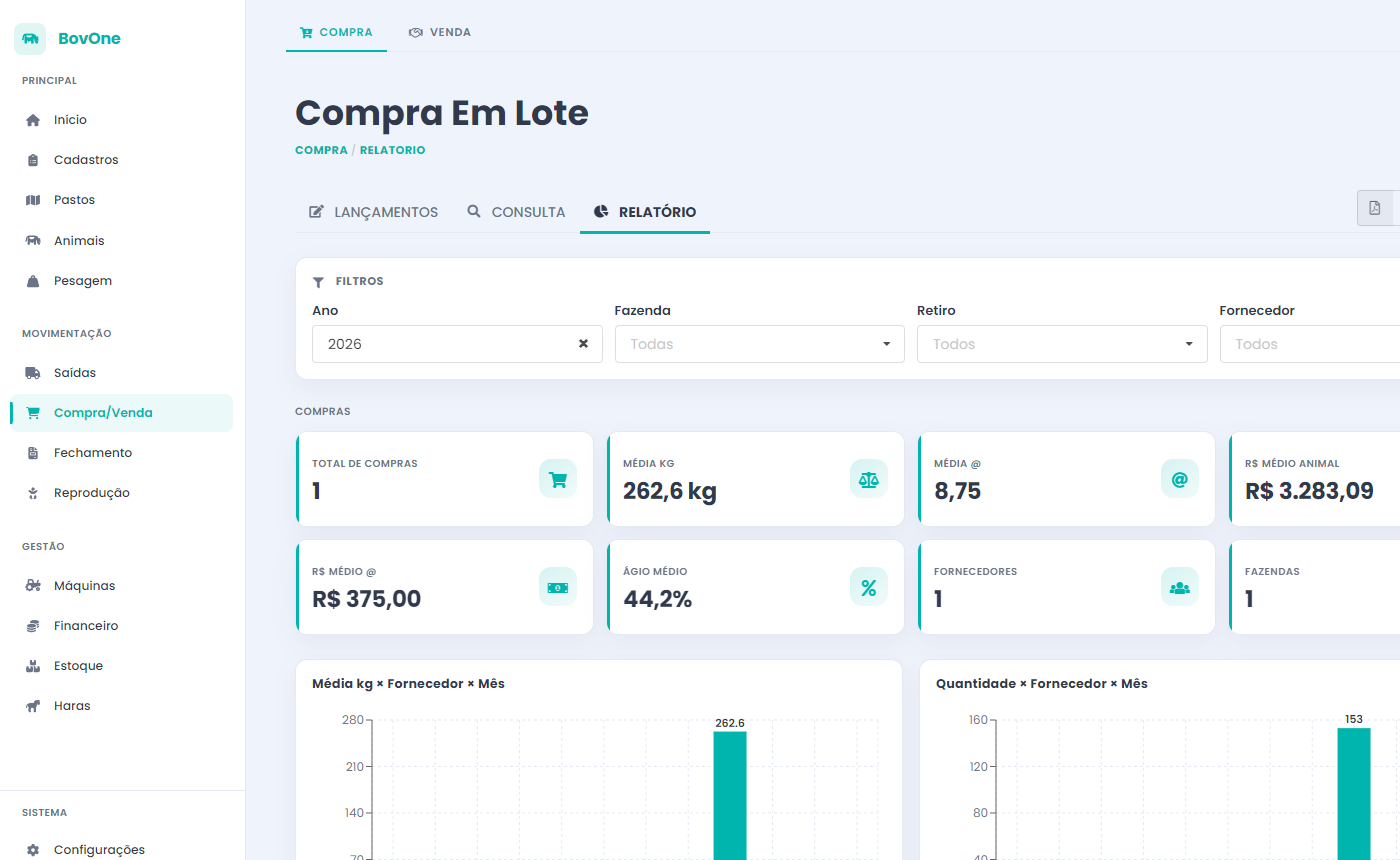Click the 44,2% Ágio Médio value
This screenshot has height=860, width=1400.
(658, 599)
